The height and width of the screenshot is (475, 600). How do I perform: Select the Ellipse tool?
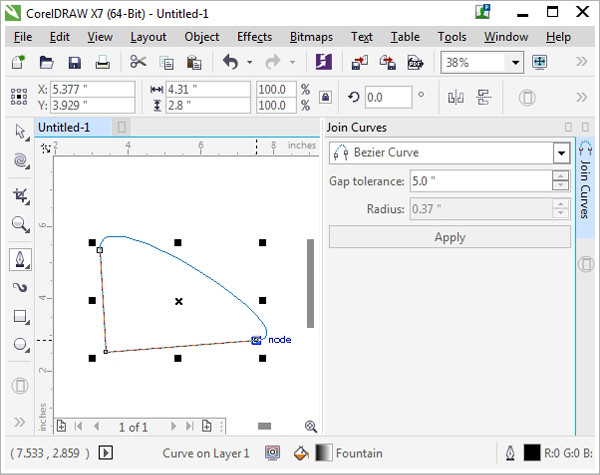pyautogui.click(x=20, y=344)
